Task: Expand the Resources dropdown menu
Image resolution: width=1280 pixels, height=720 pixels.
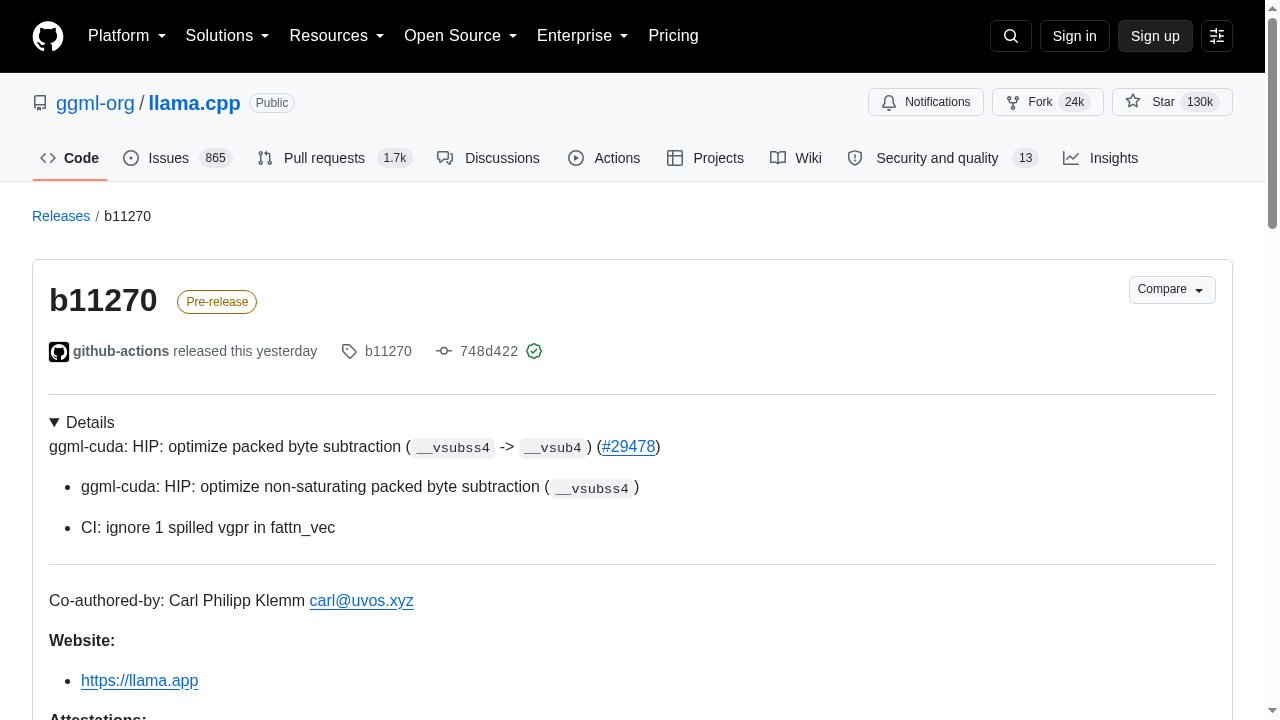Action: pos(337,36)
